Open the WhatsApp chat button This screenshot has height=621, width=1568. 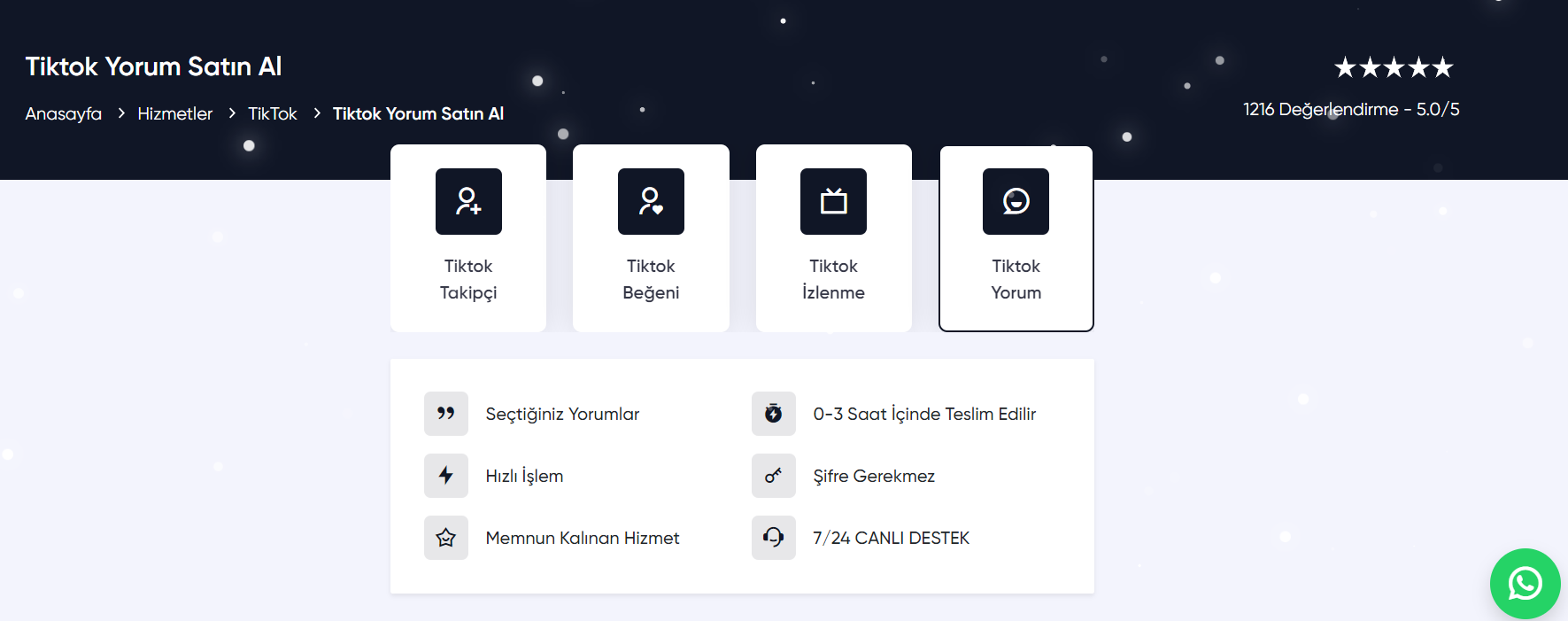(1525, 584)
